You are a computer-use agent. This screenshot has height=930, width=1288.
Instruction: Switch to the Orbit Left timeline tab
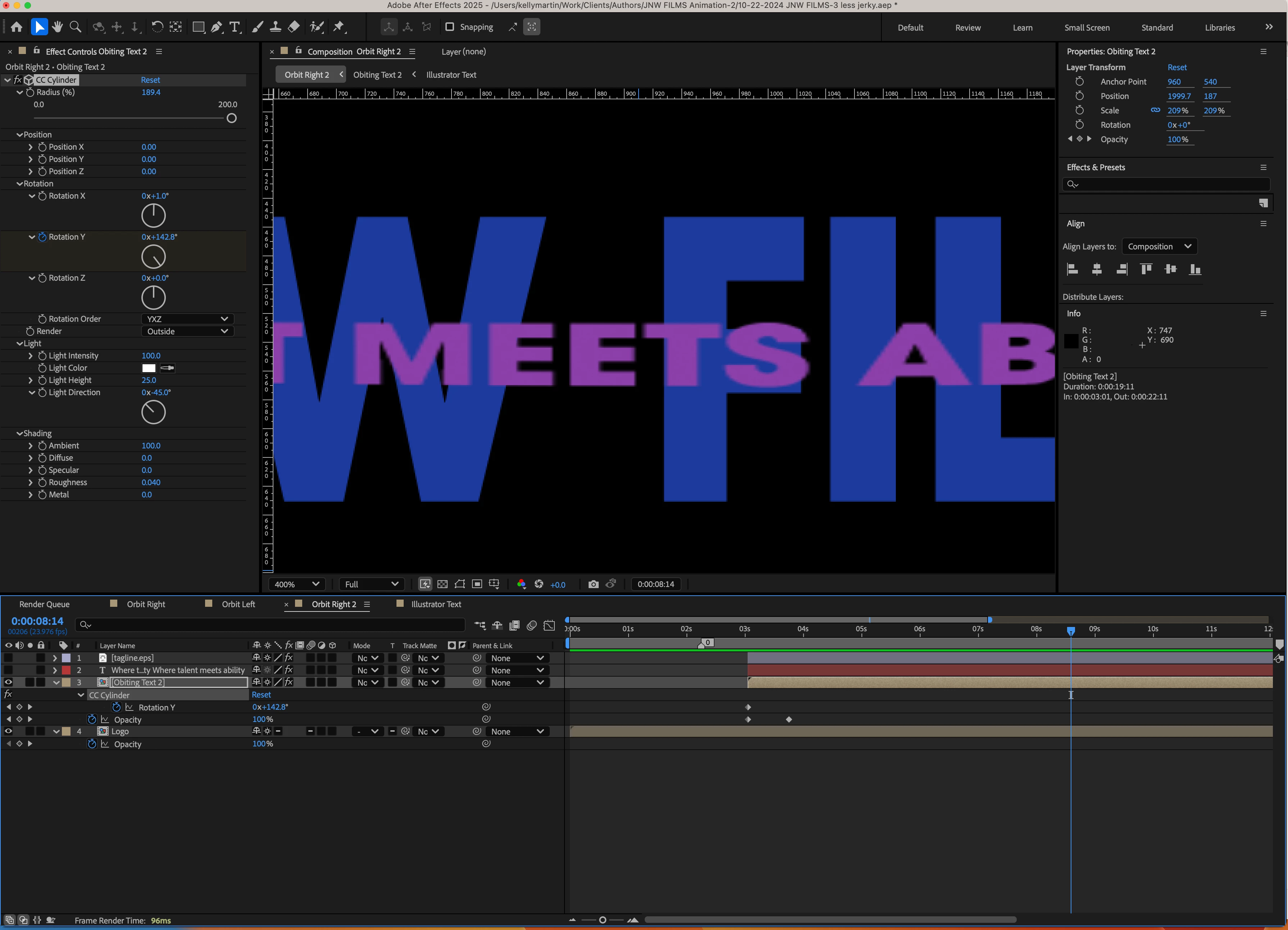pos(238,604)
